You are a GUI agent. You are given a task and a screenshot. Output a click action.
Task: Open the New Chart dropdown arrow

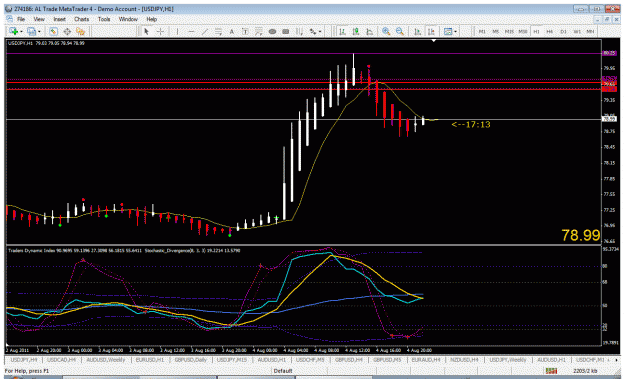click(x=21, y=31)
